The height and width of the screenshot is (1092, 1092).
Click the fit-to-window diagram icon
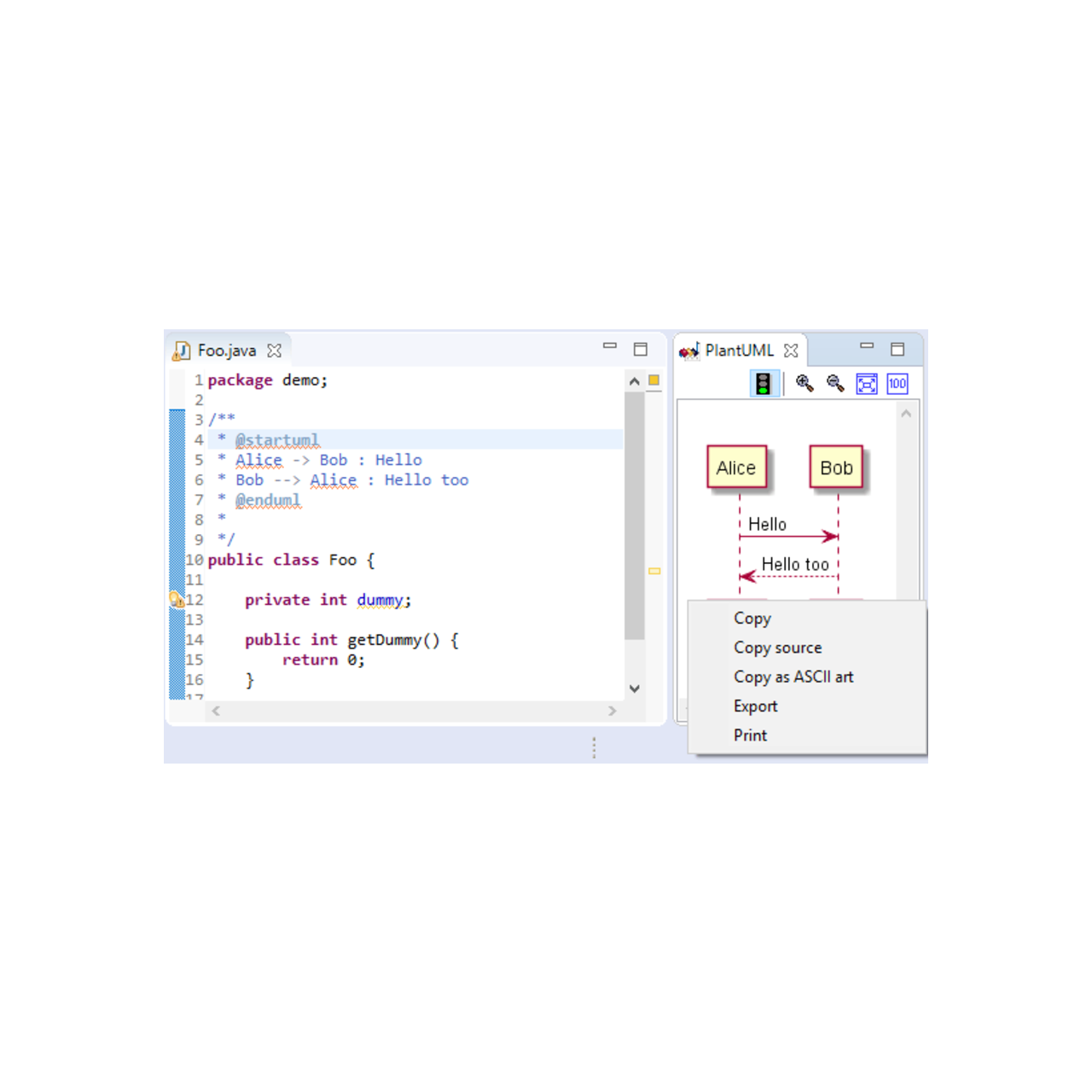click(867, 384)
